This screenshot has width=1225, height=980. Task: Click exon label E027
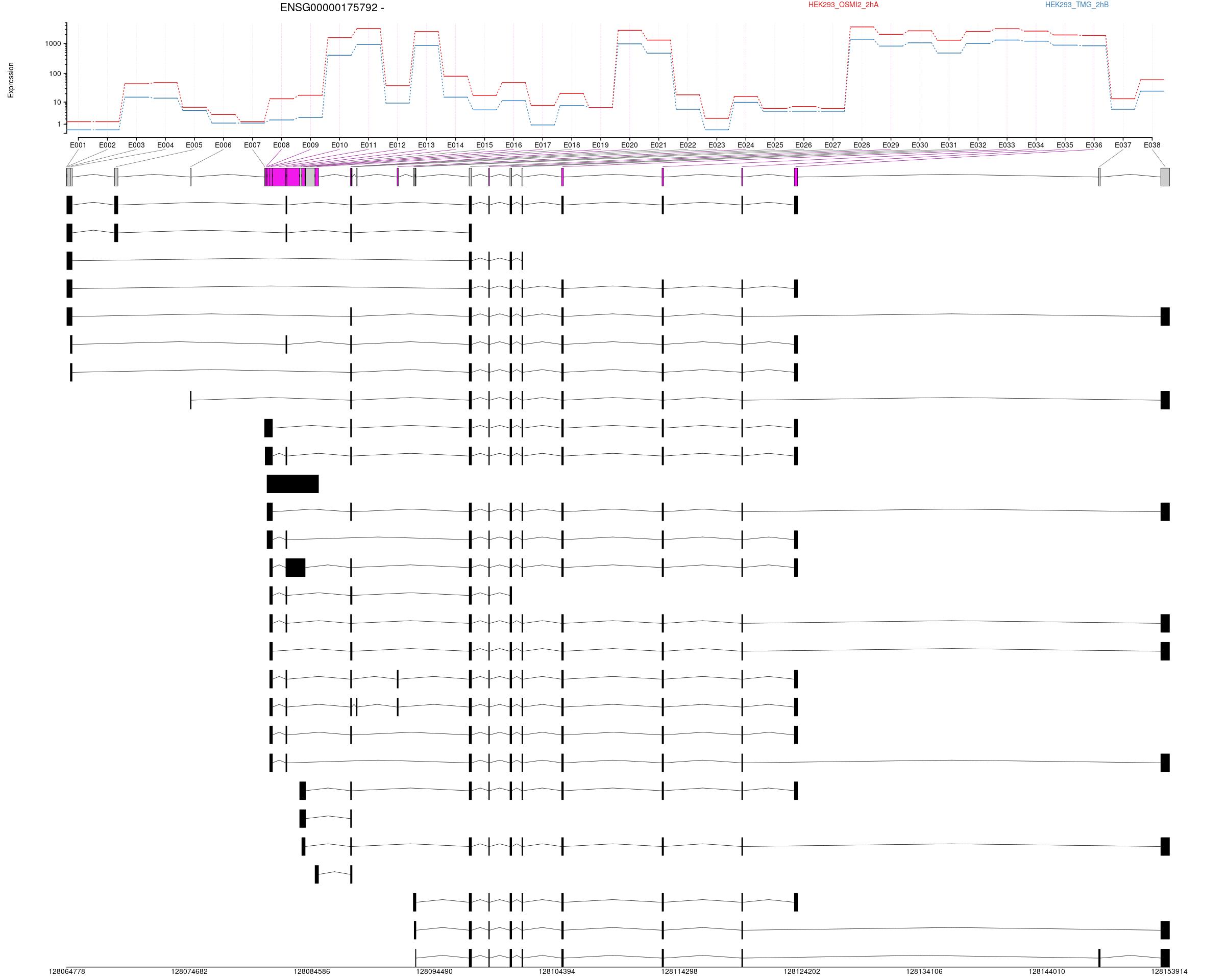tap(832, 145)
